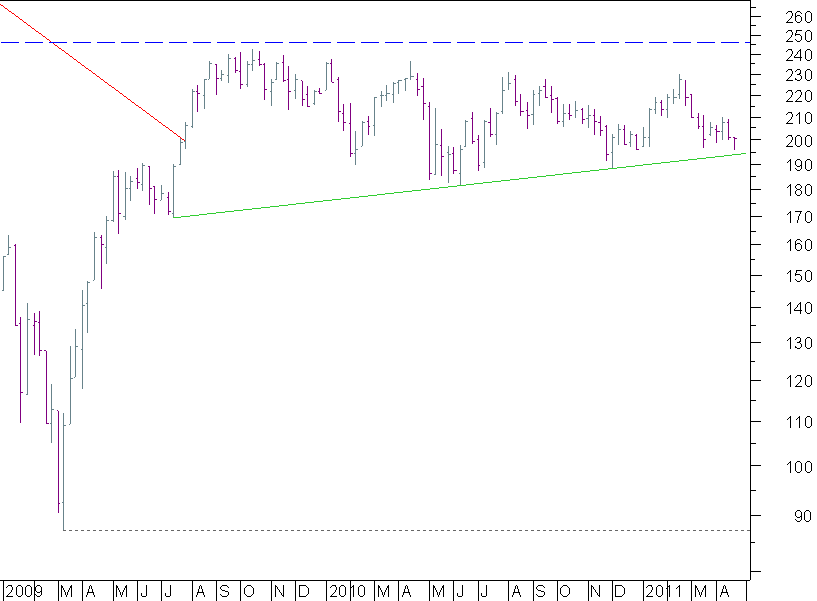Click the 170 price axis label
Screen dimensions: 817x601
click(x=799, y=217)
